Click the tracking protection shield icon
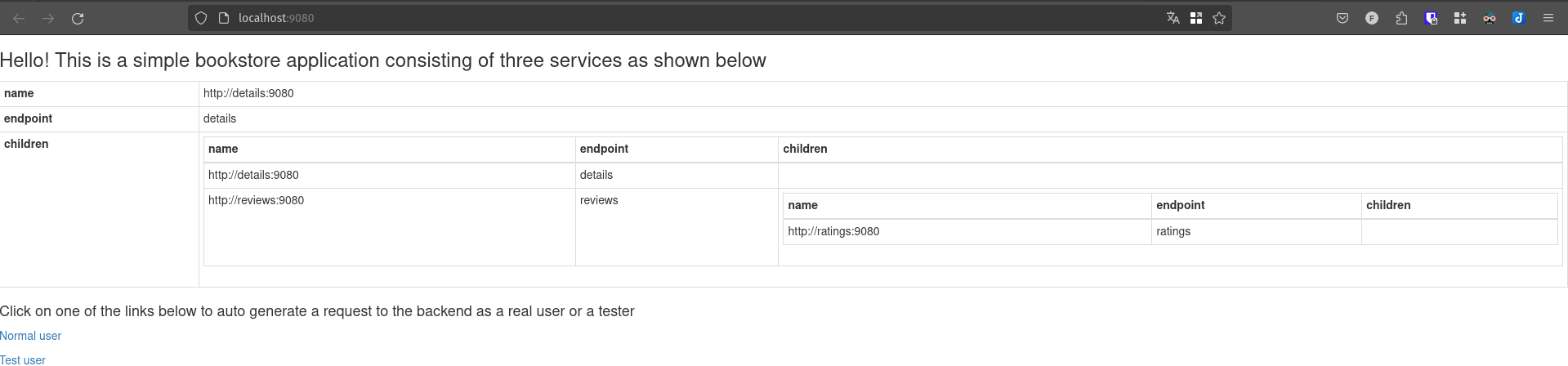Image resolution: width=1568 pixels, height=366 pixels. (201, 18)
